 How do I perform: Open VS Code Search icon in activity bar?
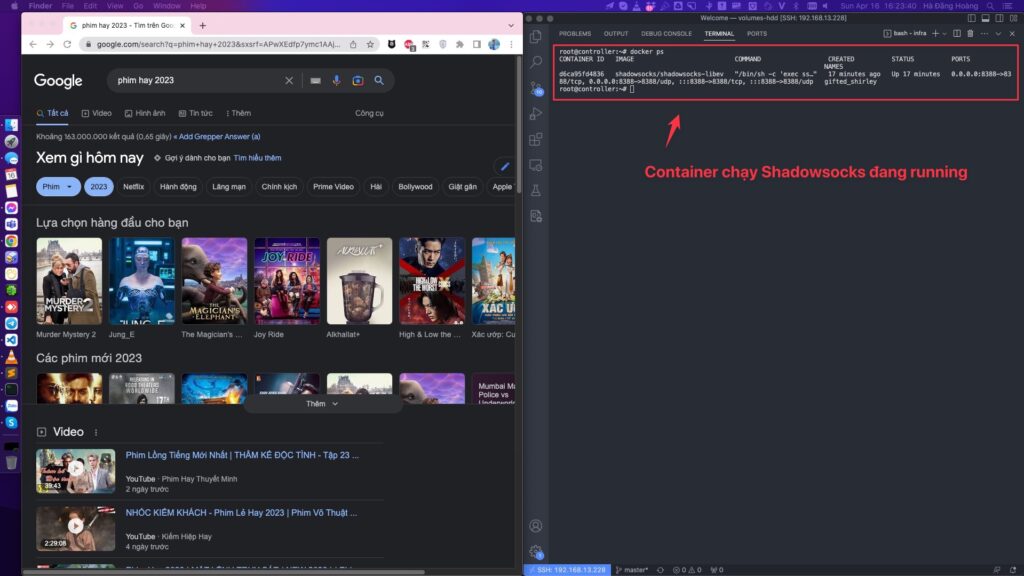[x=536, y=62]
